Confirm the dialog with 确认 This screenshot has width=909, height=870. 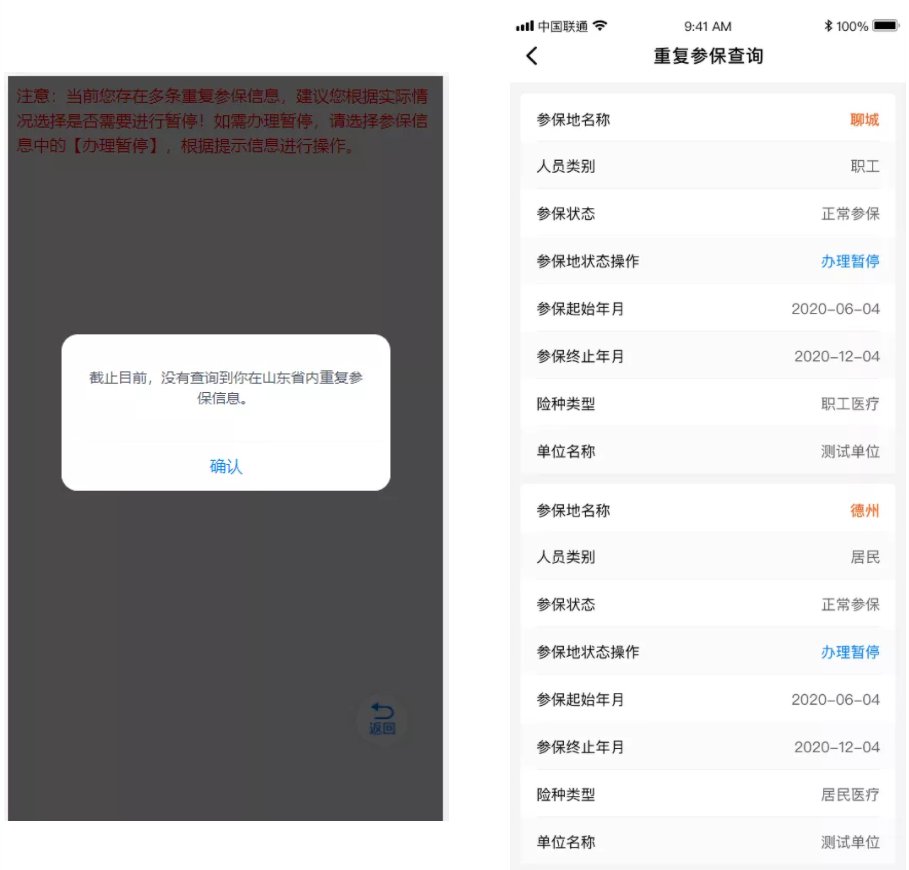point(226,467)
